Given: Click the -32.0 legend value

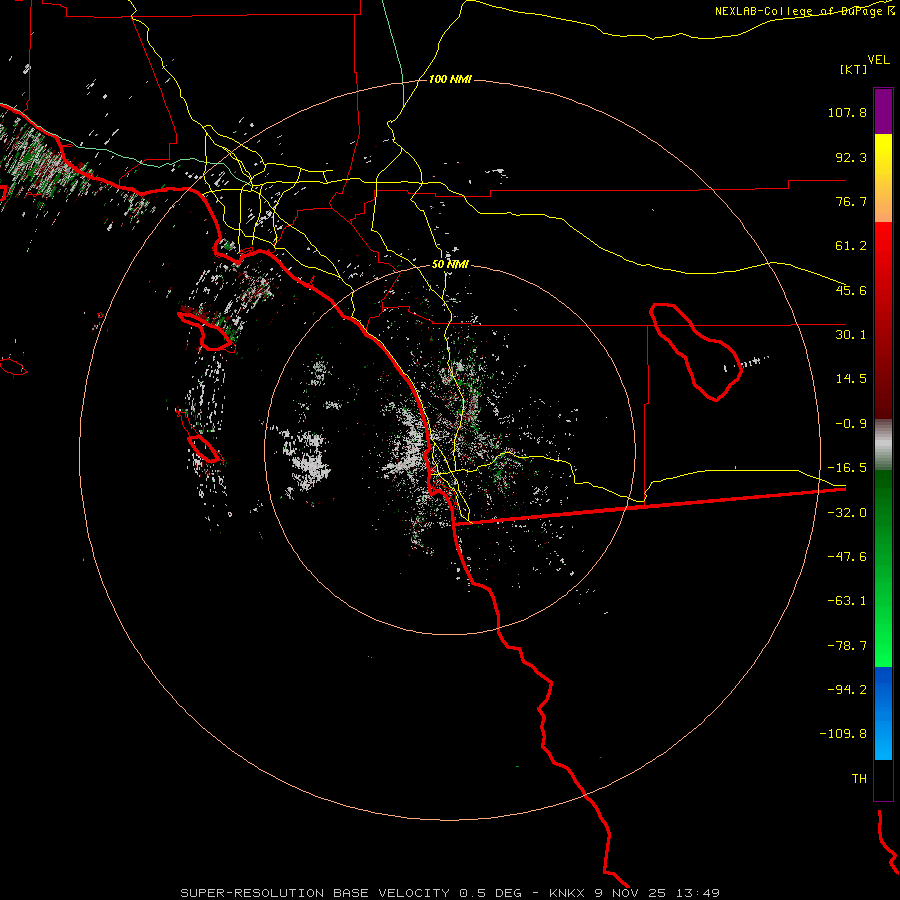Looking at the screenshot, I should tap(847, 513).
